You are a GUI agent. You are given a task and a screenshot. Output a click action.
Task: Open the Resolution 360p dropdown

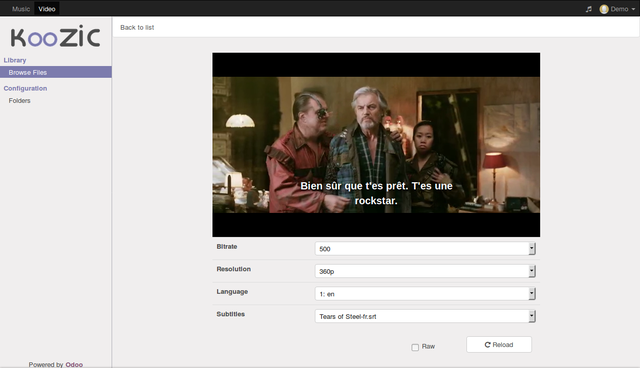point(425,271)
